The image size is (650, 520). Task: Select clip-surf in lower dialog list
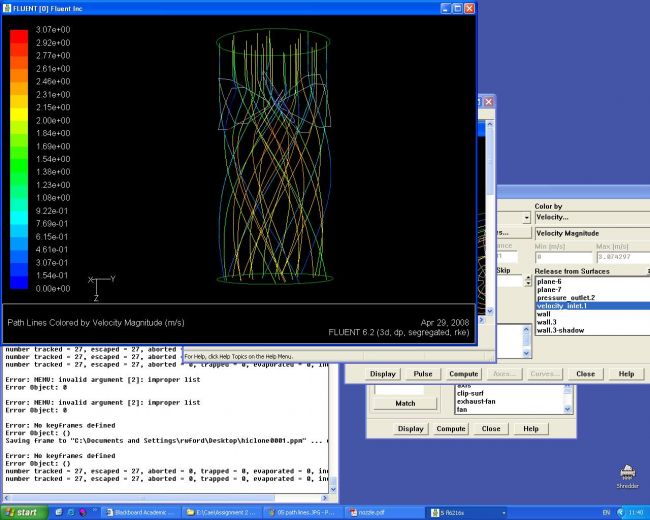tap(509, 393)
